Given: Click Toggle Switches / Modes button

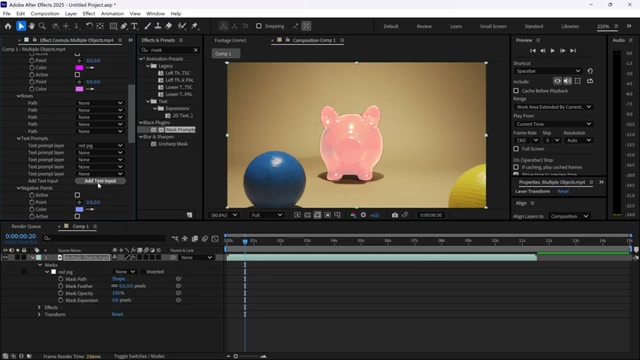Looking at the screenshot, I should pos(139,356).
